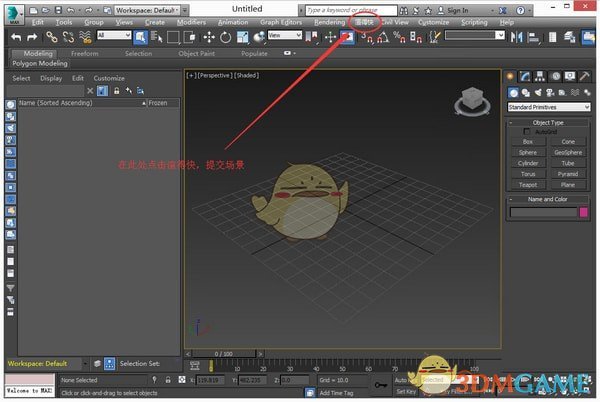The image size is (600, 402).
Task: Click the Sphere primitive button
Action: 528,152
